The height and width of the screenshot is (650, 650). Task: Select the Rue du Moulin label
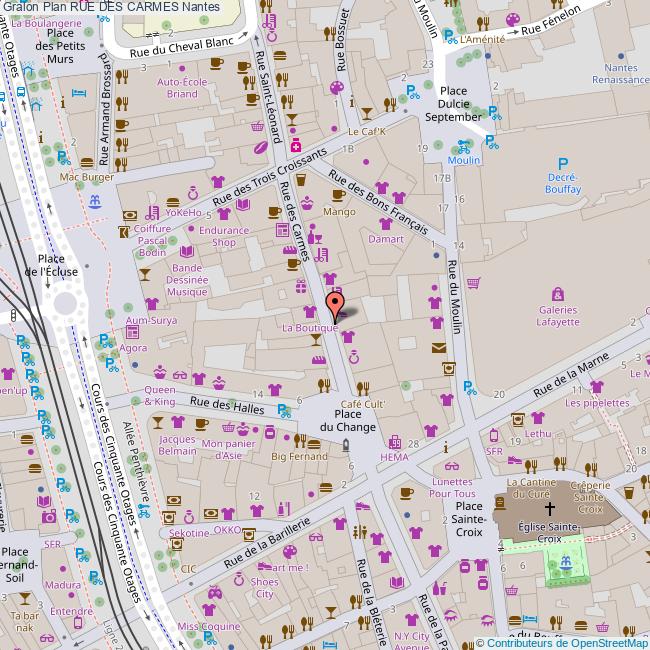click(454, 297)
